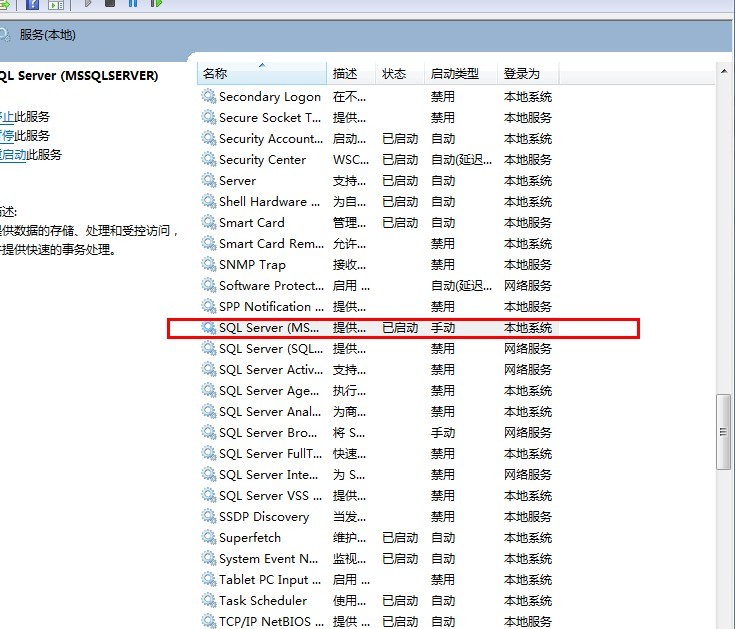
Task: Sort by the 名称 column header
Action: [262, 74]
